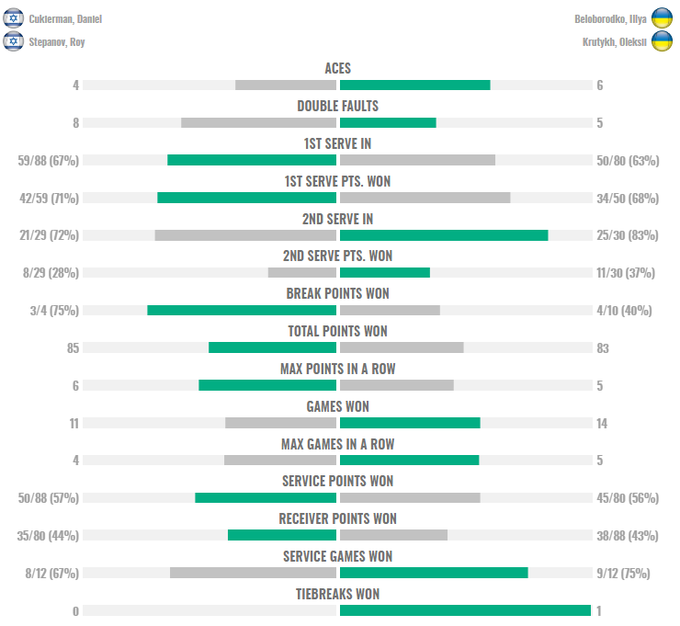Click the DOUBLE FAULTS stat heading

tap(338, 106)
